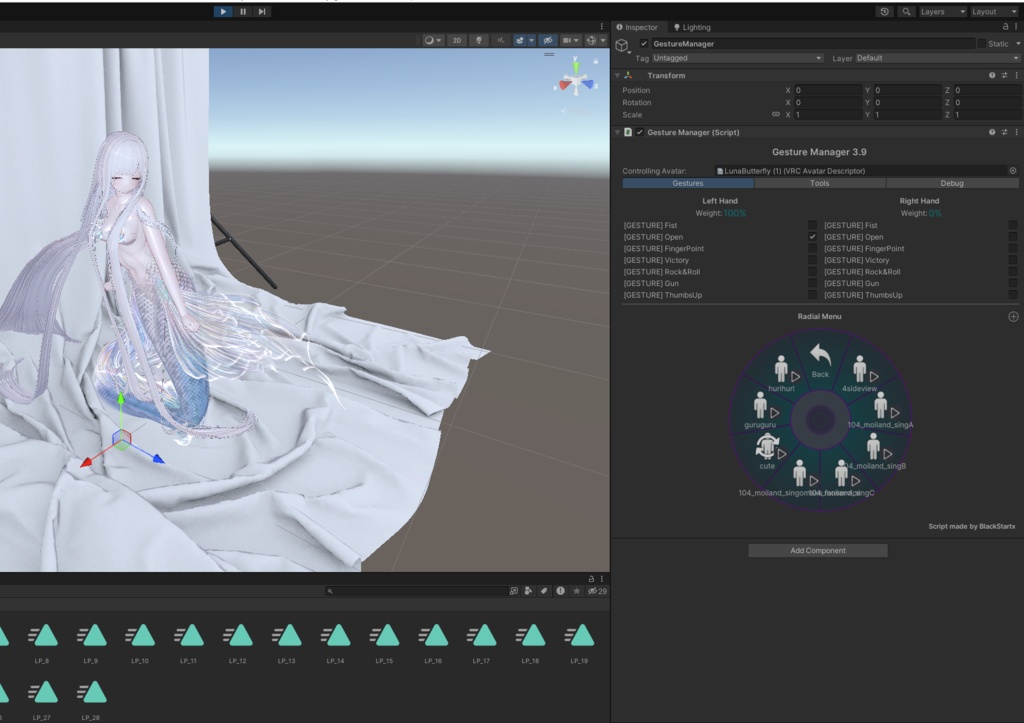Click the radial menu center puppet circle
This screenshot has width=1024, height=723.
820,419
